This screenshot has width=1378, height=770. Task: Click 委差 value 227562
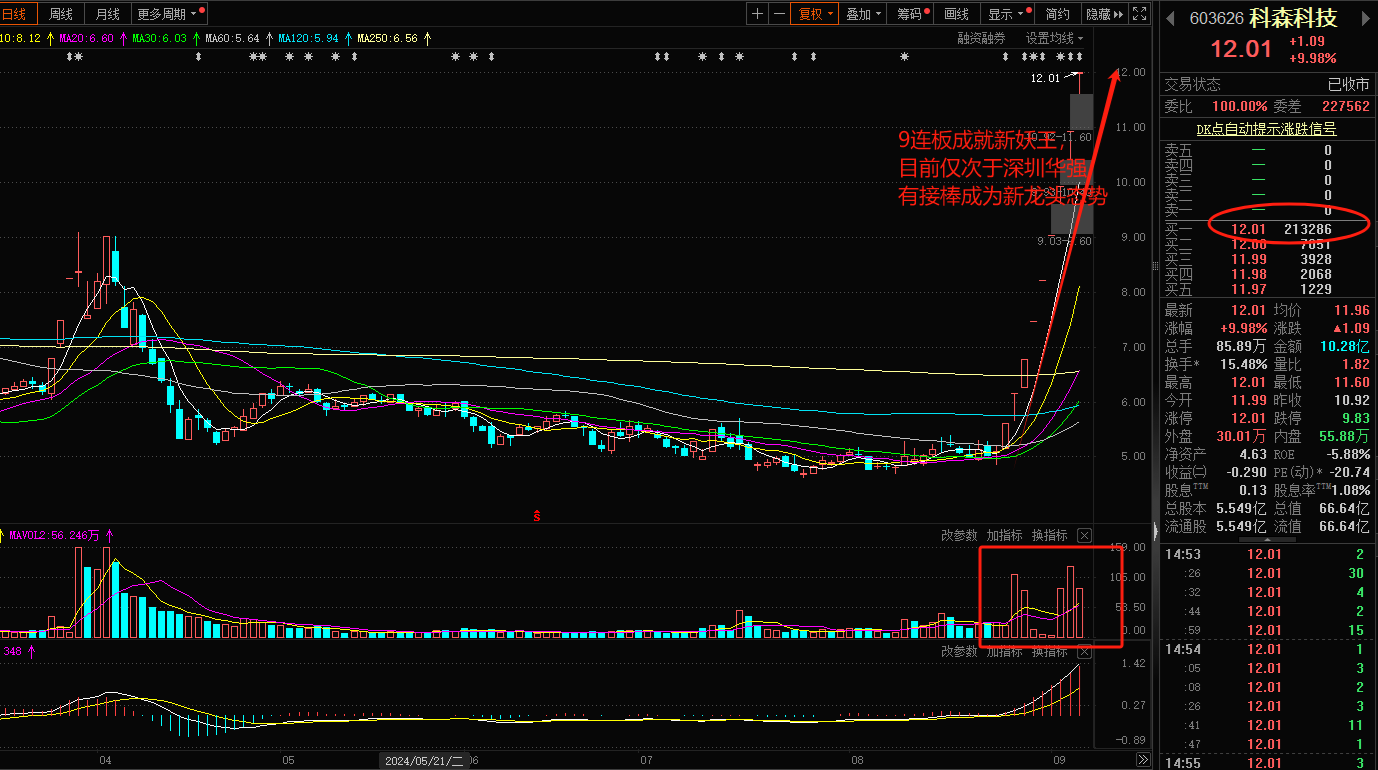pyautogui.click(x=1345, y=105)
